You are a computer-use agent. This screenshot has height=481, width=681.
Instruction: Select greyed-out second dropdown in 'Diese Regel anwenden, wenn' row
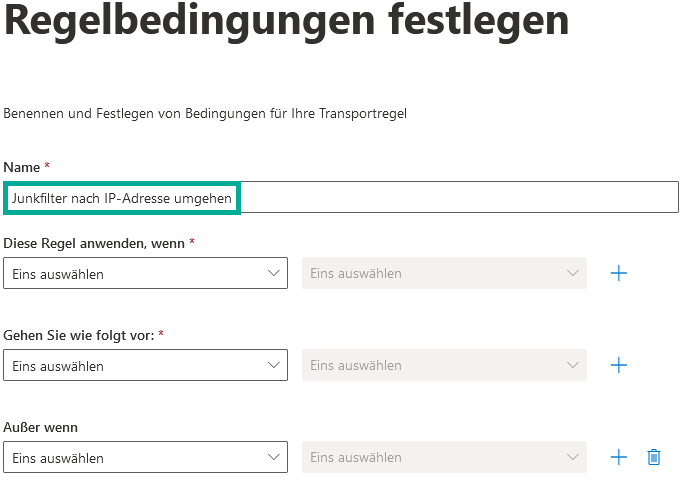444,273
